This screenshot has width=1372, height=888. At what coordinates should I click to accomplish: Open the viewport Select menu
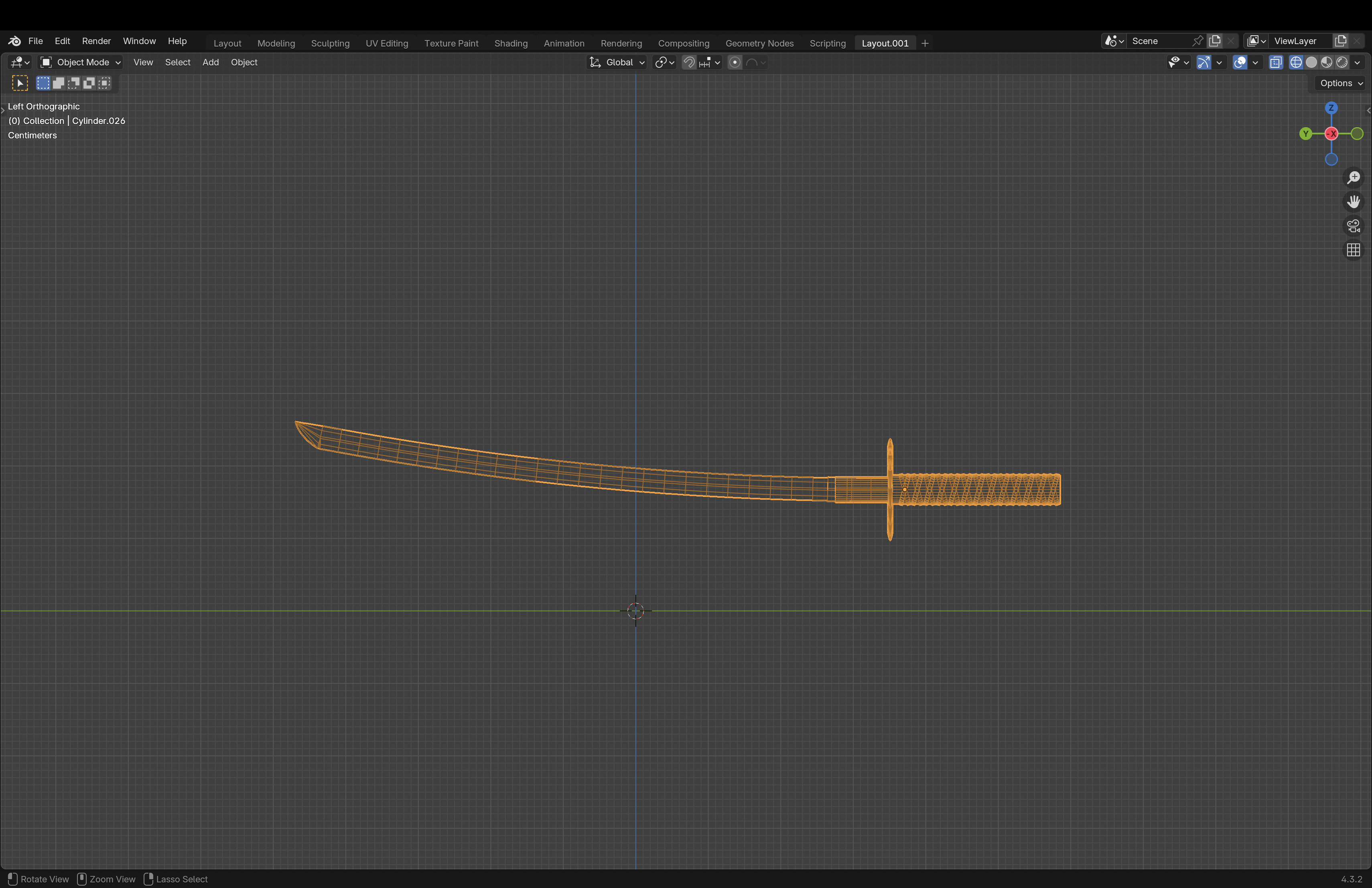tap(178, 62)
